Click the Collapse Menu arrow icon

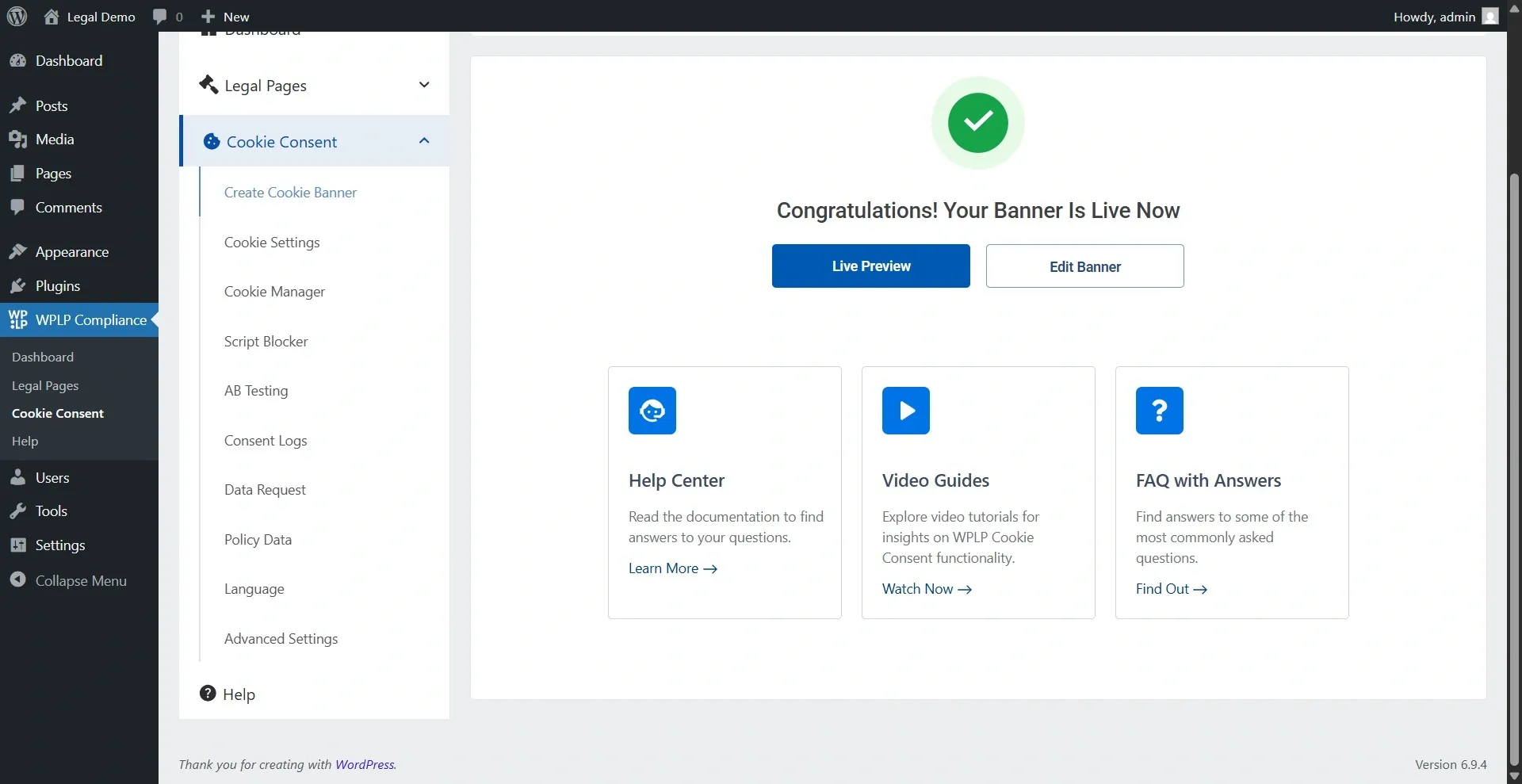17,580
